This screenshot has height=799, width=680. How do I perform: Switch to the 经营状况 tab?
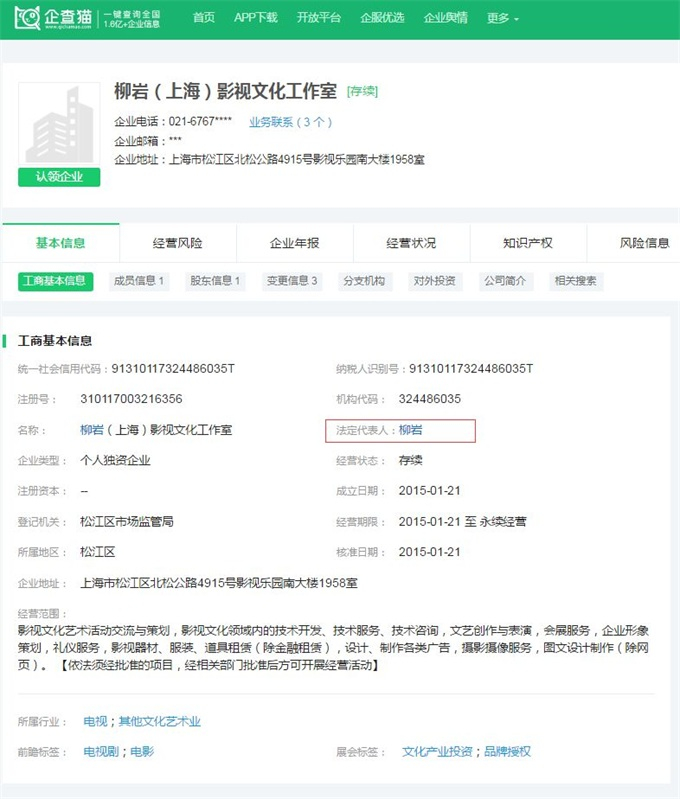pos(411,243)
